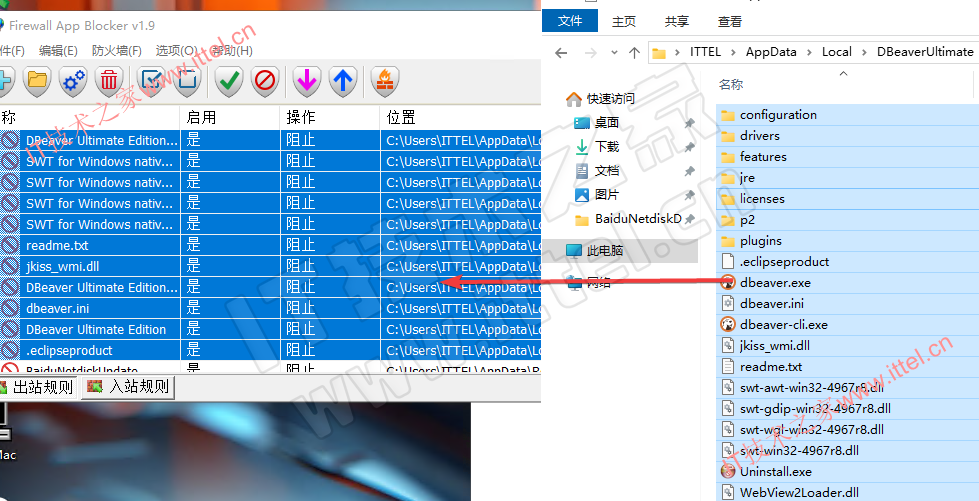
Task: Sort by the 启用 column header
Action: coord(230,117)
